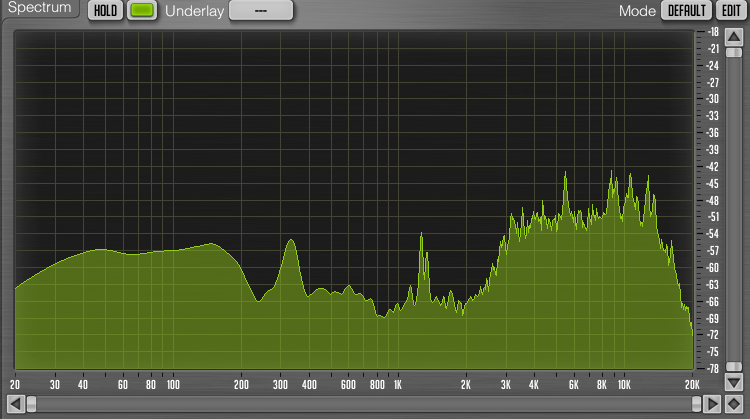Toggle the green spectrum enable button

click(x=143, y=11)
